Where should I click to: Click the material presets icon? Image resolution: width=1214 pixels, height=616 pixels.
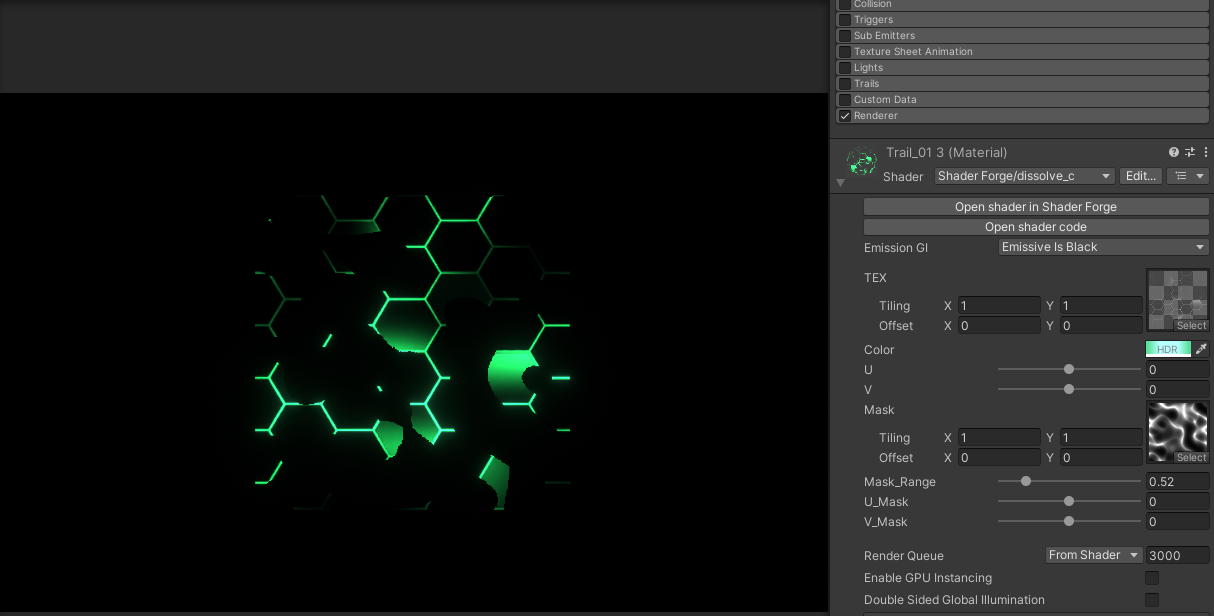coord(1189,152)
